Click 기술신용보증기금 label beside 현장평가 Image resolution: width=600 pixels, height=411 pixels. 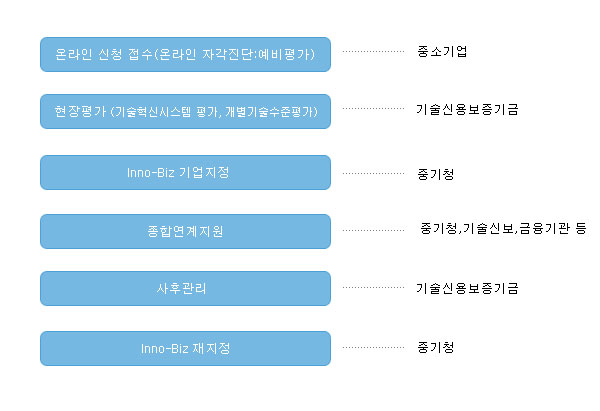[467, 109]
